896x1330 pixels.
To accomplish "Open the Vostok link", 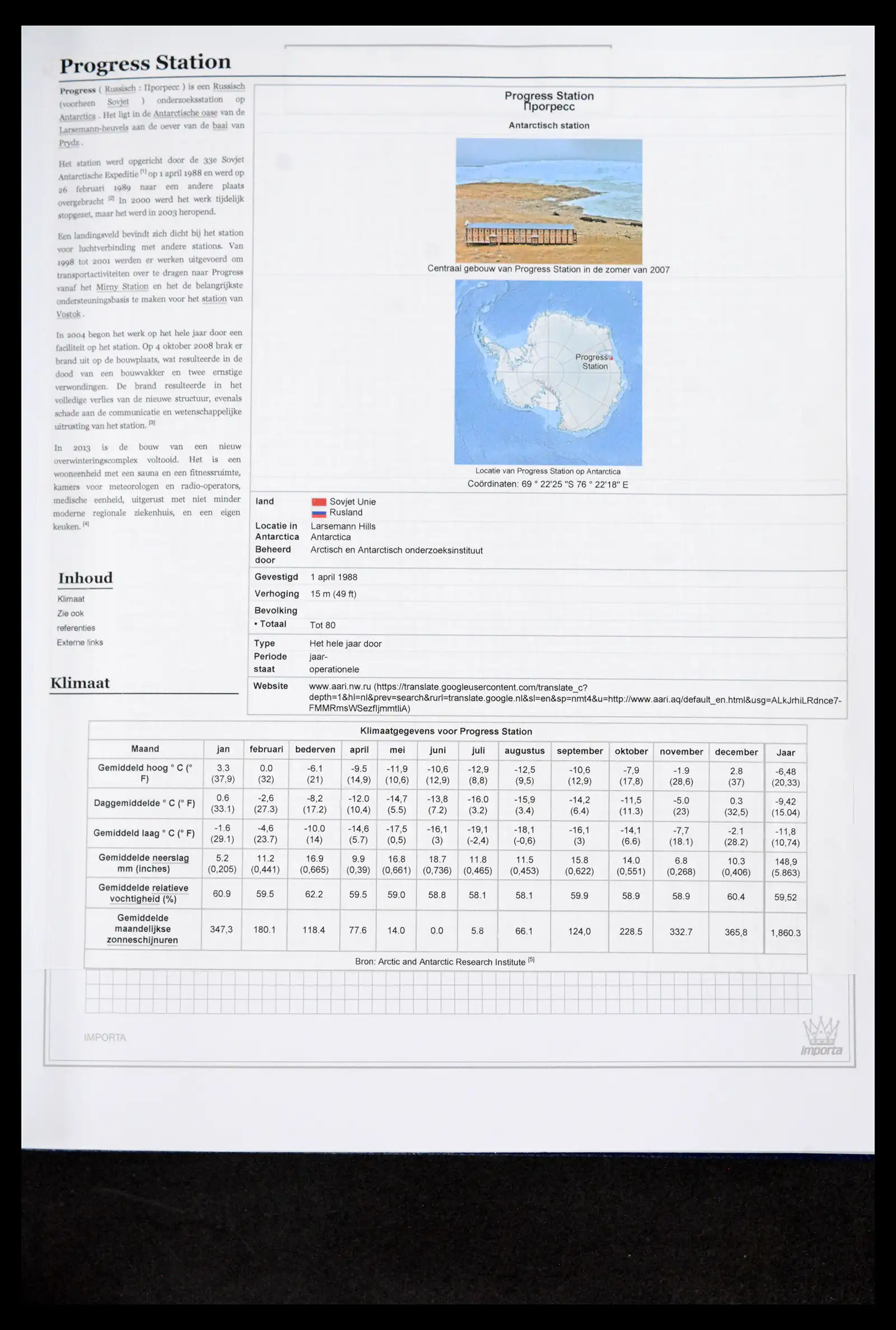I will point(68,314).
